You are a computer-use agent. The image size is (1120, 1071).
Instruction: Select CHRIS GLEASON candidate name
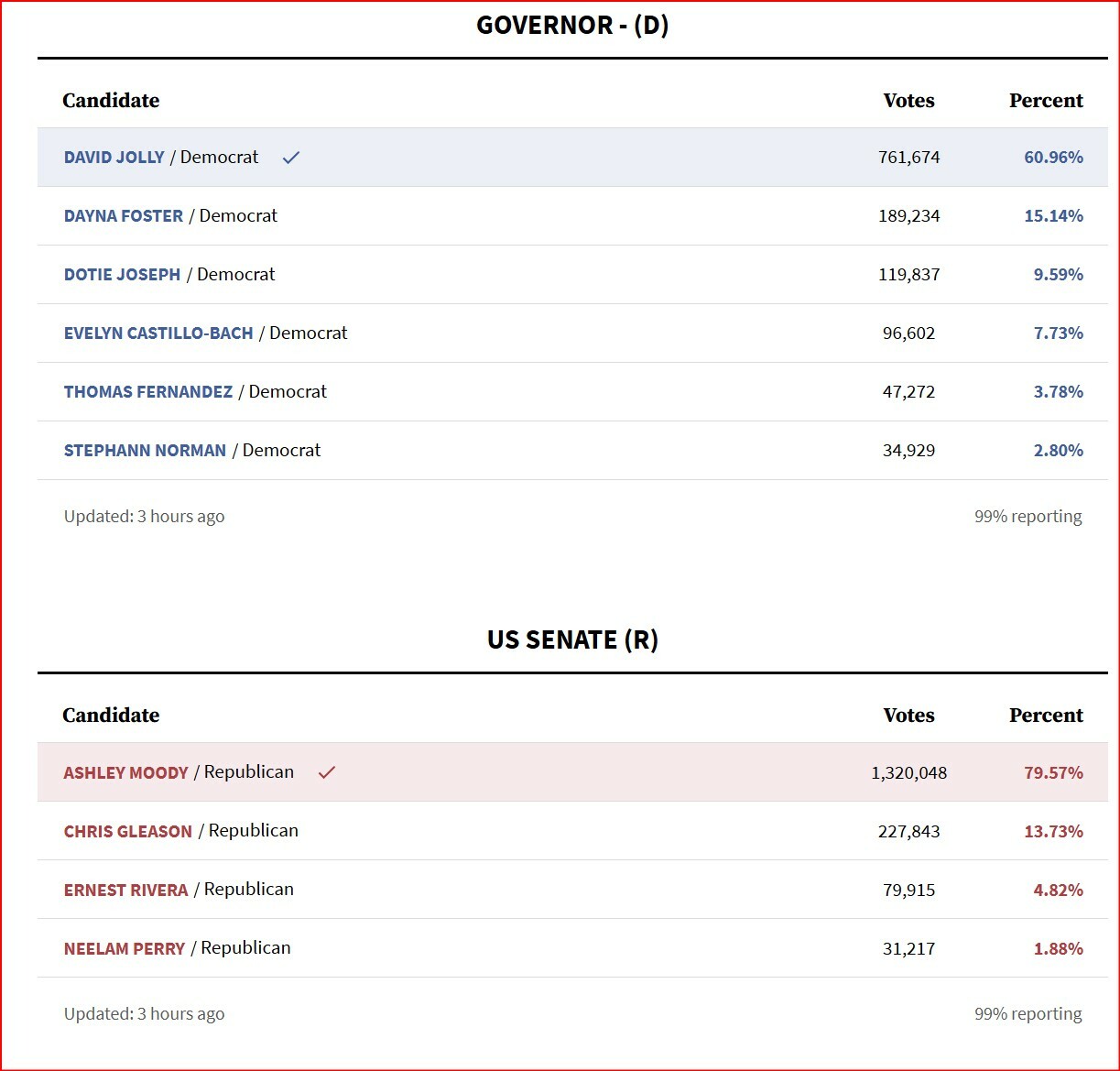pyautogui.click(x=128, y=832)
